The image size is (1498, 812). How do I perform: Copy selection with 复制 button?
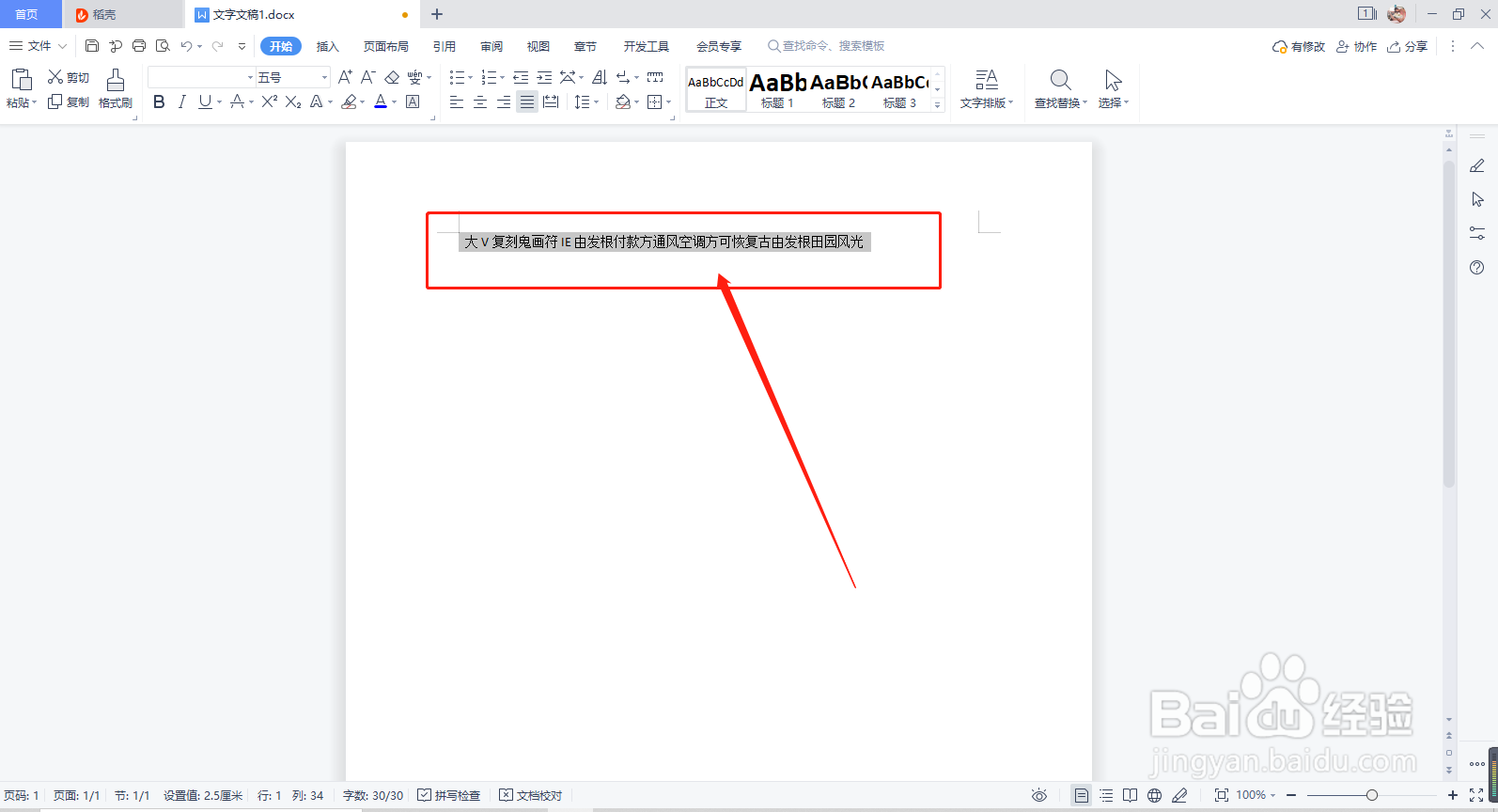point(69,101)
